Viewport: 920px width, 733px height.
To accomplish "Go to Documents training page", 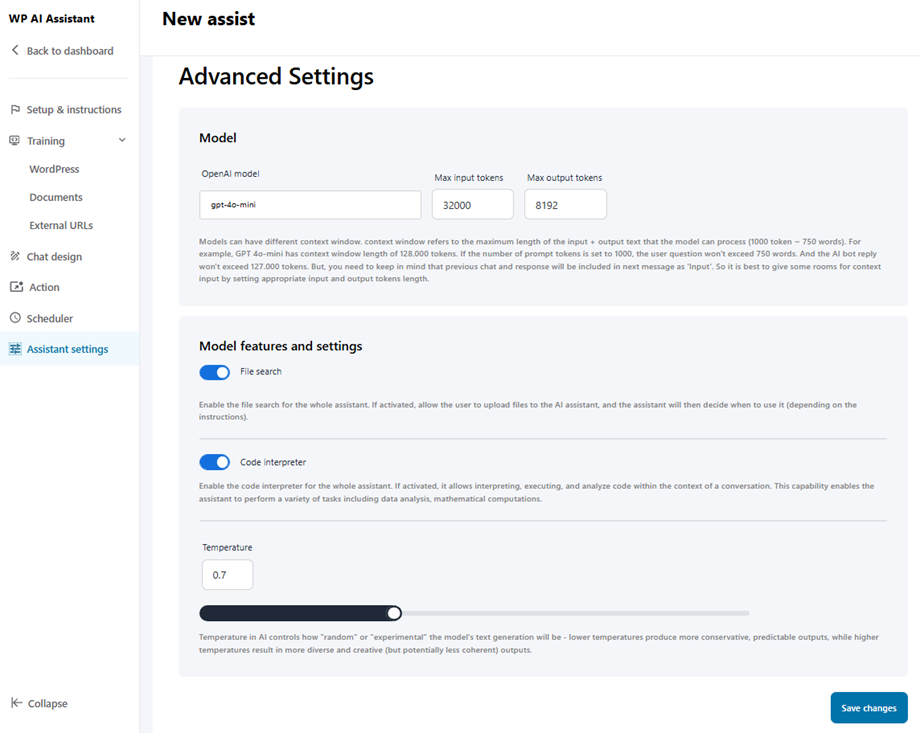I will pyautogui.click(x=56, y=197).
